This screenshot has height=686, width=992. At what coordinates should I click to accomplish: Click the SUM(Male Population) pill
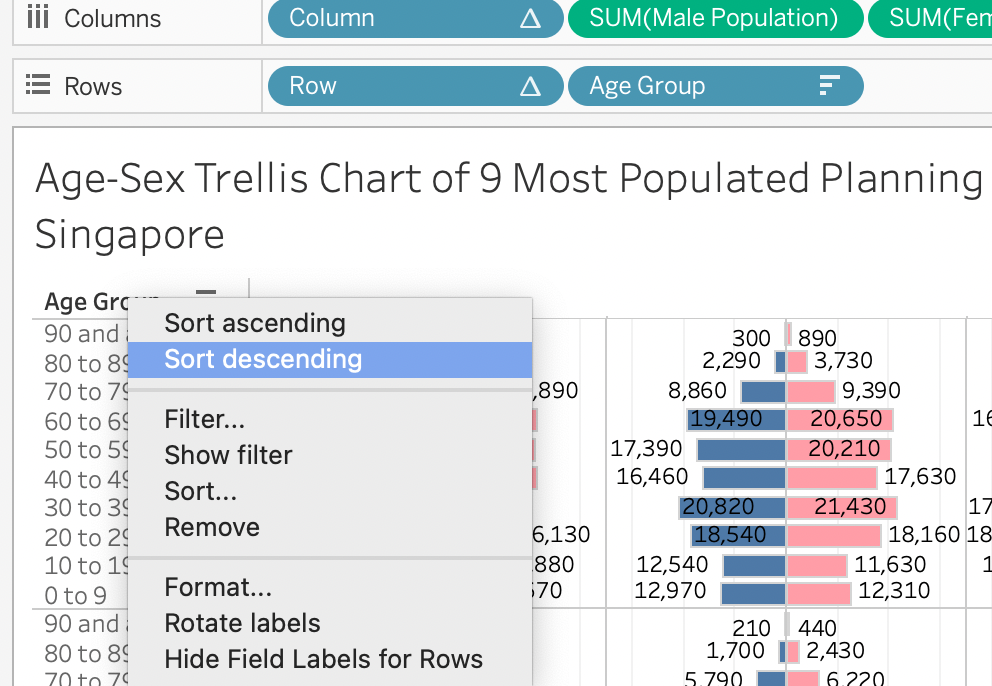pos(713,18)
